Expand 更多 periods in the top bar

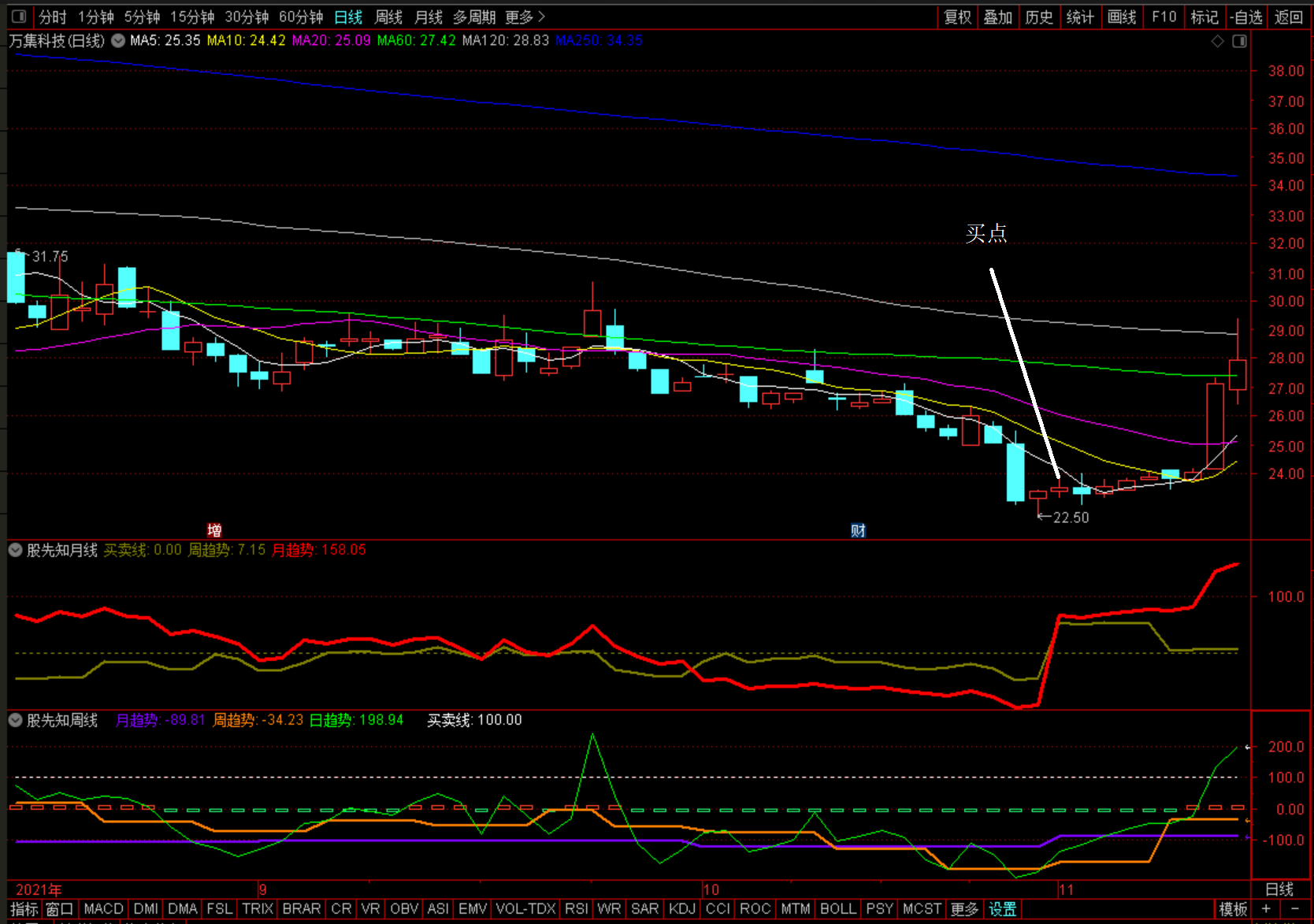pos(525,17)
